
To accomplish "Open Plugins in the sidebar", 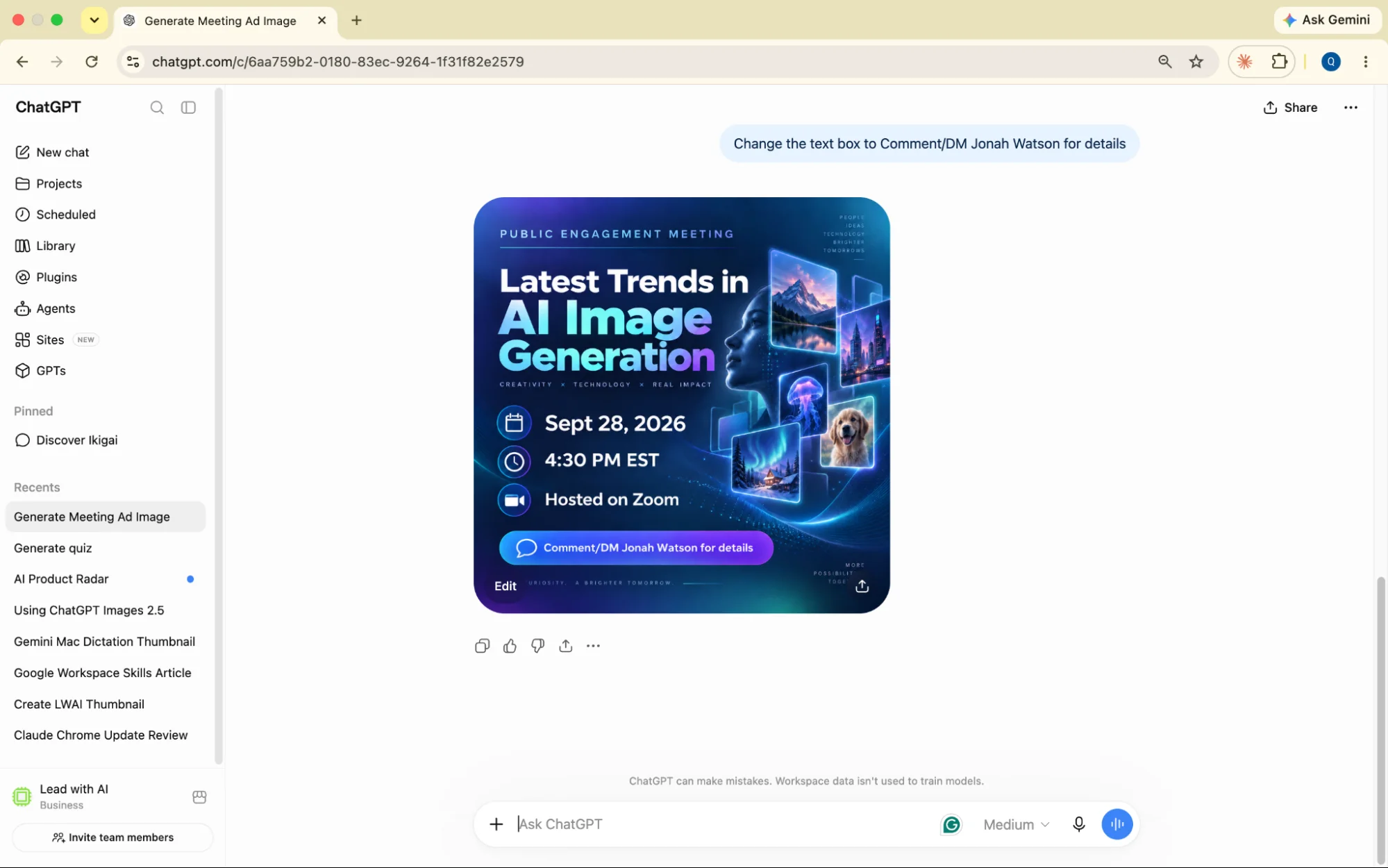I will [x=104, y=277].
